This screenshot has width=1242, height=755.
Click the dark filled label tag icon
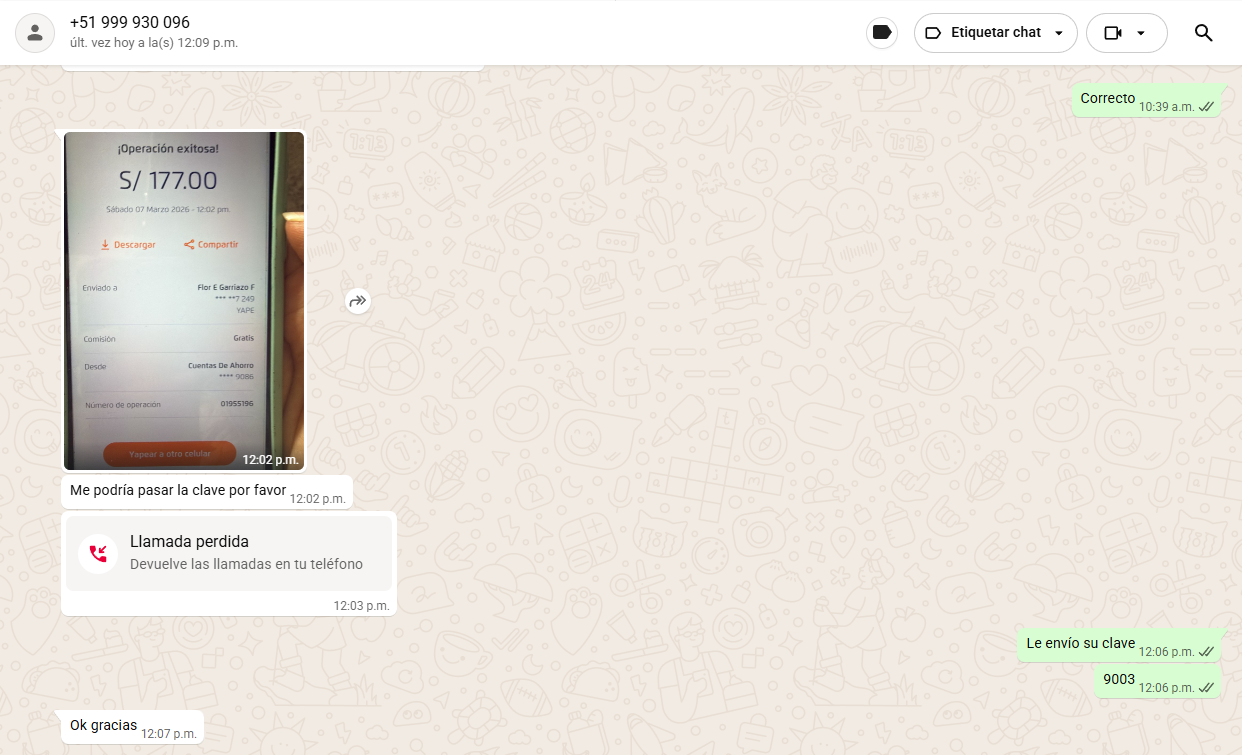tap(881, 33)
